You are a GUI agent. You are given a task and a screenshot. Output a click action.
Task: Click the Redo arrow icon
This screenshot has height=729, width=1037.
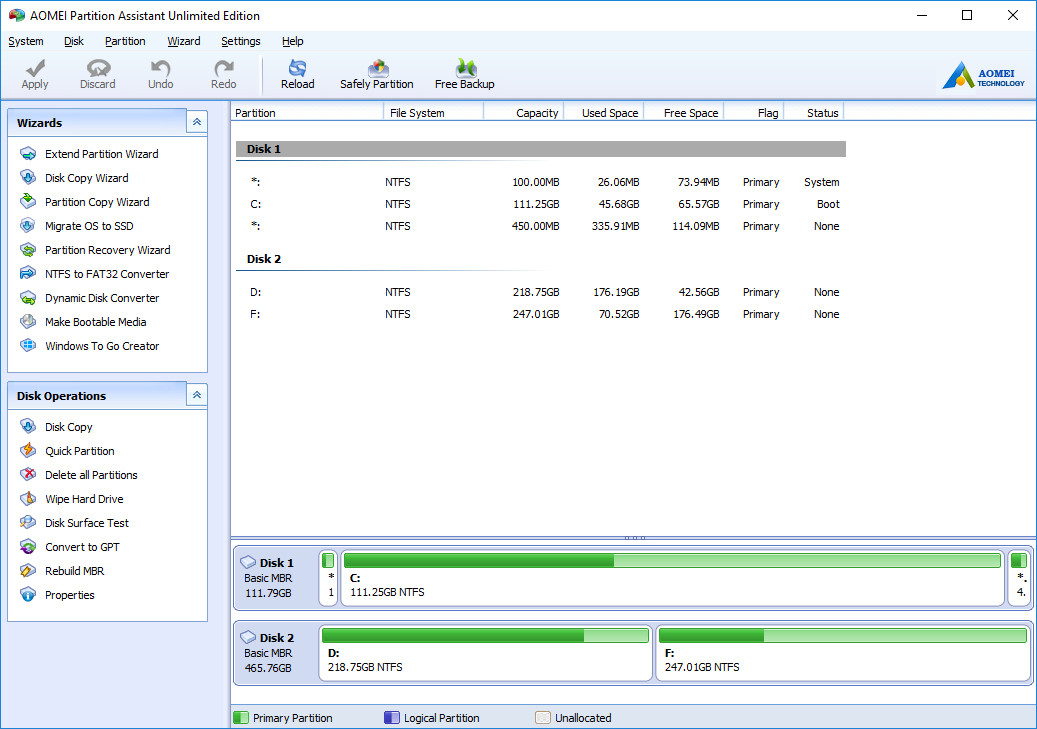coord(224,68)
